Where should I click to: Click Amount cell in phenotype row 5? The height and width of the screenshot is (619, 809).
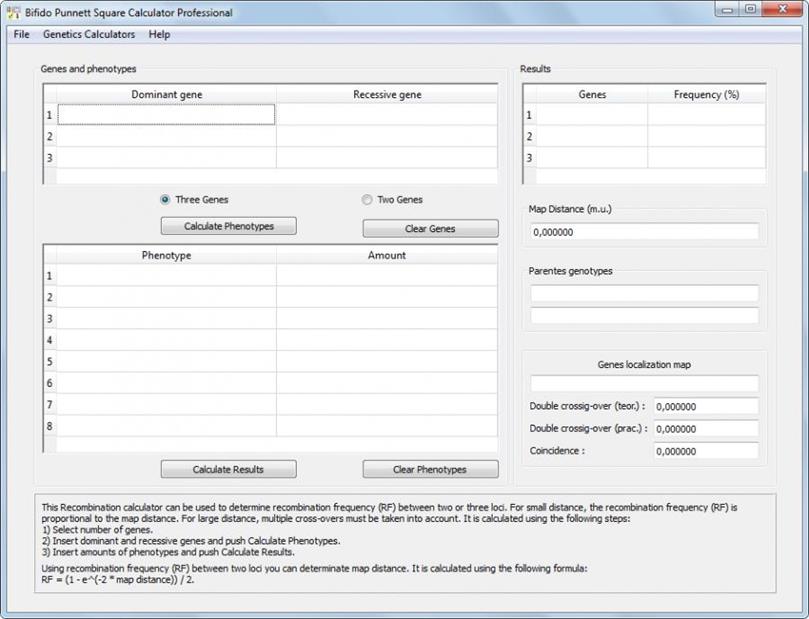387,362
